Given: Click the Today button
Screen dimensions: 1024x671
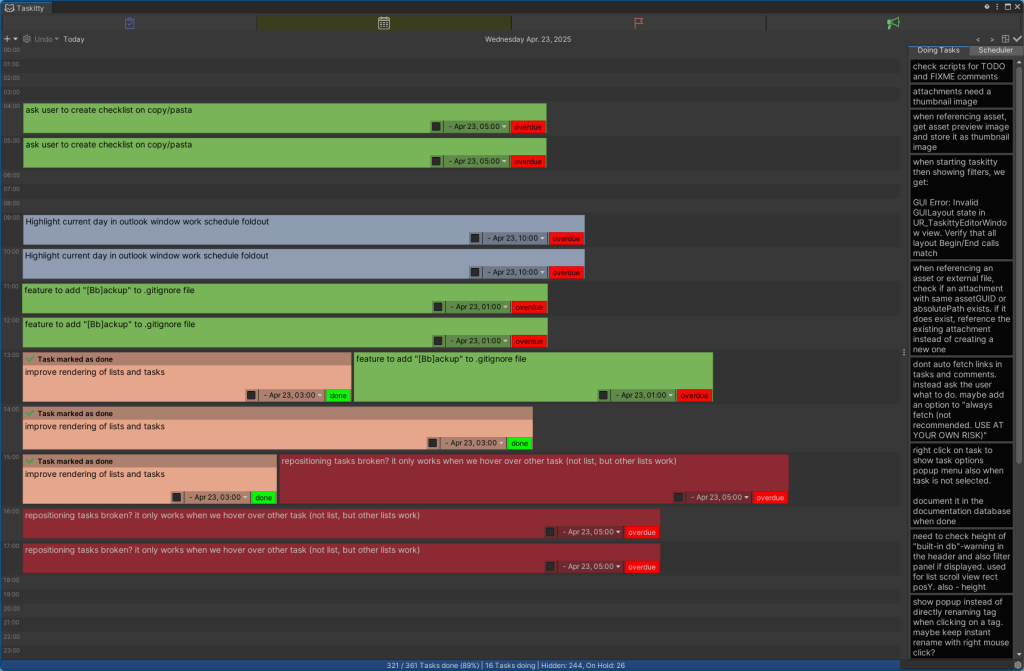Looking at the screenshot, I should [74, 39].
